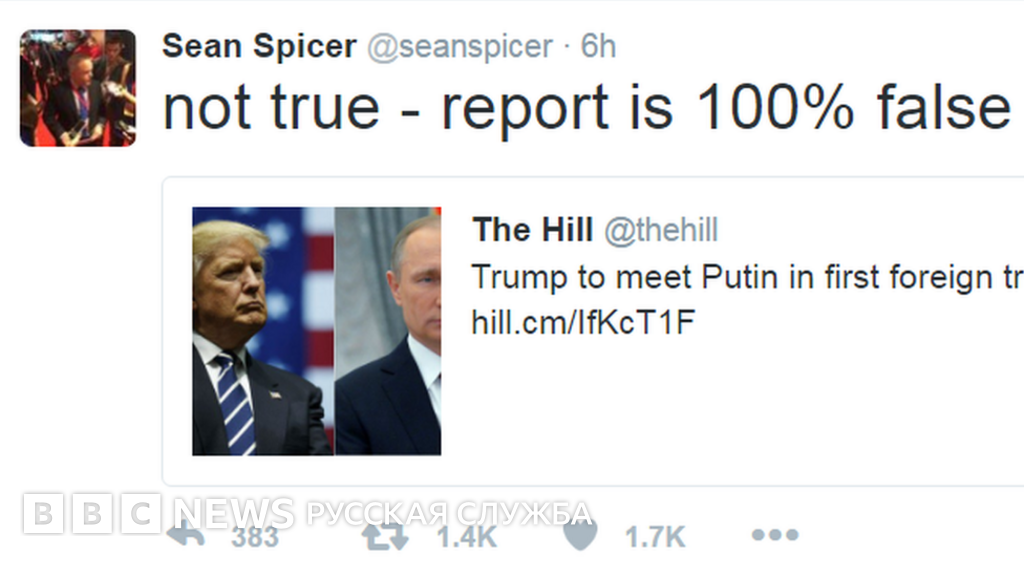
Task: Click the 1.7K likes count
Action: point(655,537)
